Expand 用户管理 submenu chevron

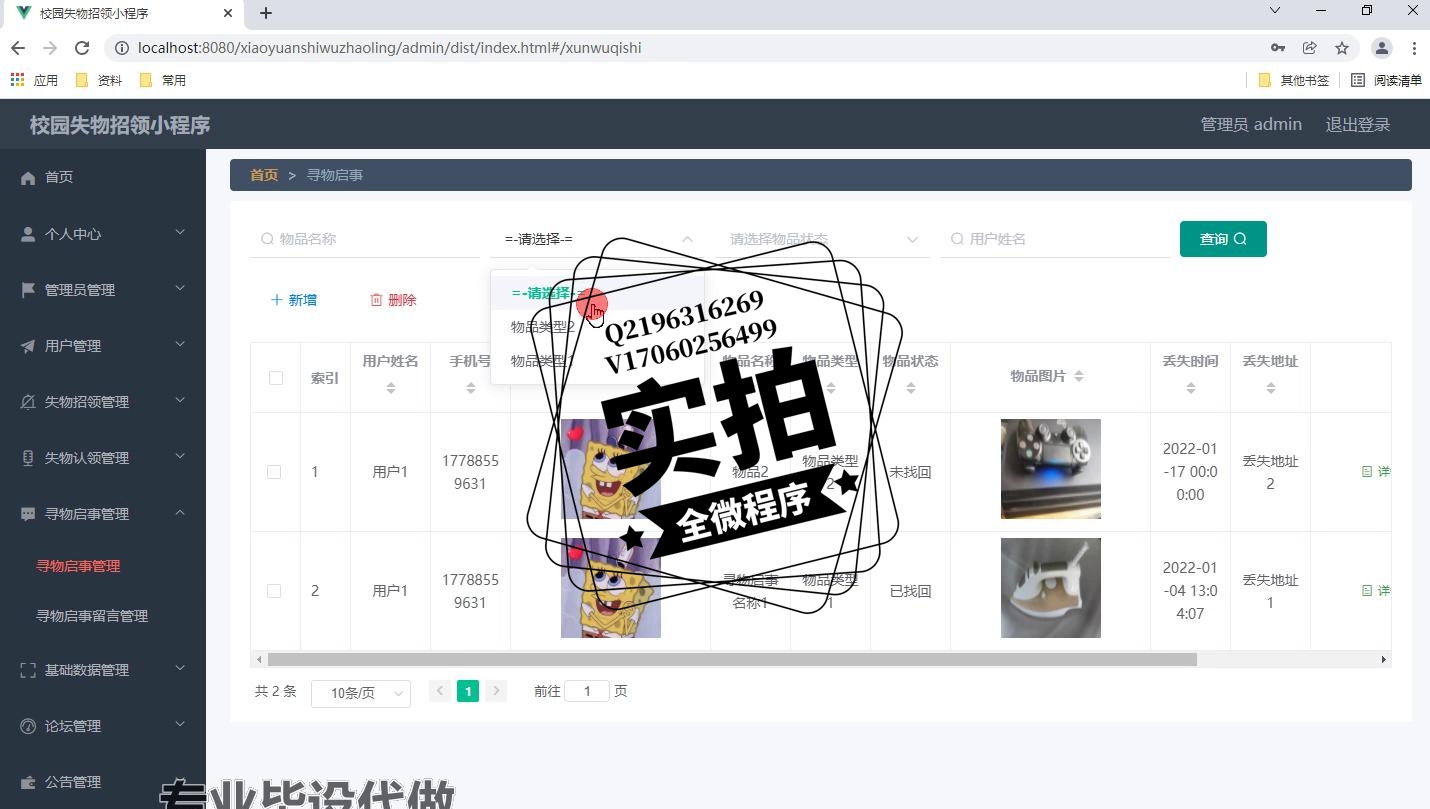(180, 345)
